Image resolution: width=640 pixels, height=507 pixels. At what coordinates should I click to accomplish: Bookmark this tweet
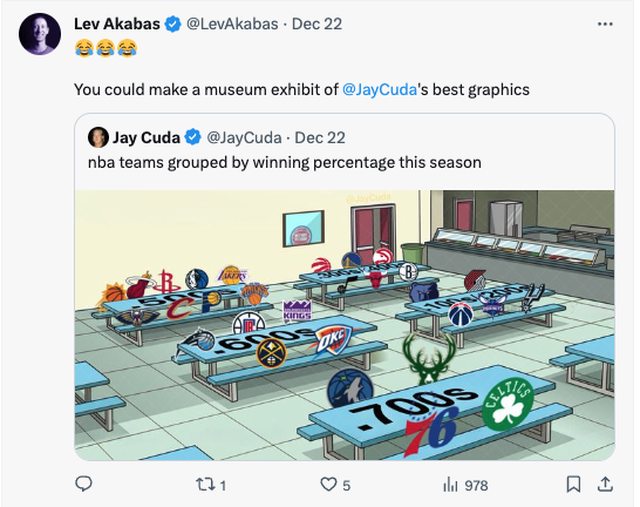573,485
